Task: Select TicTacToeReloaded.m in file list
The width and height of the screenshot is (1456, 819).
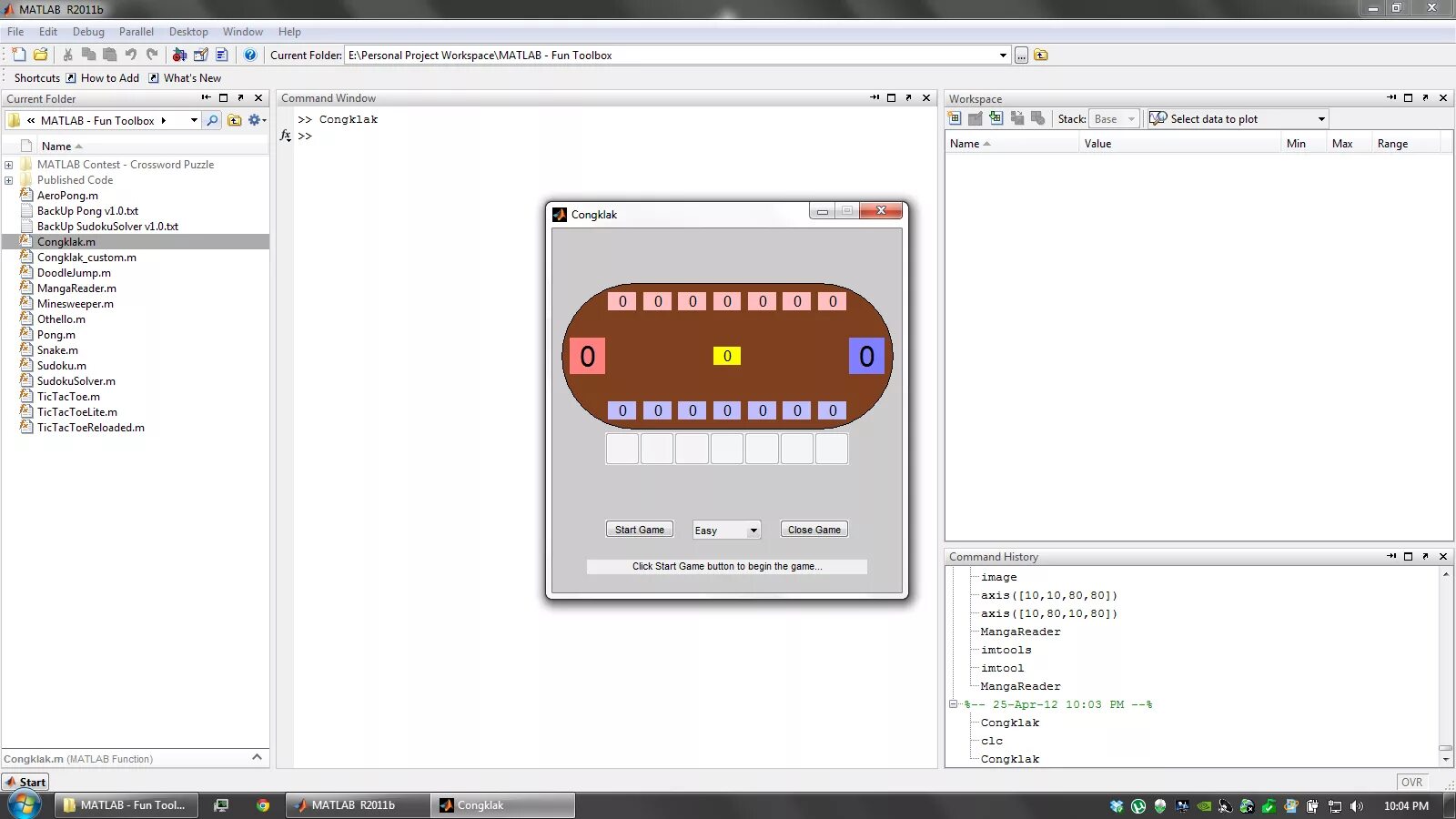Action: click(x=91, y=428)
